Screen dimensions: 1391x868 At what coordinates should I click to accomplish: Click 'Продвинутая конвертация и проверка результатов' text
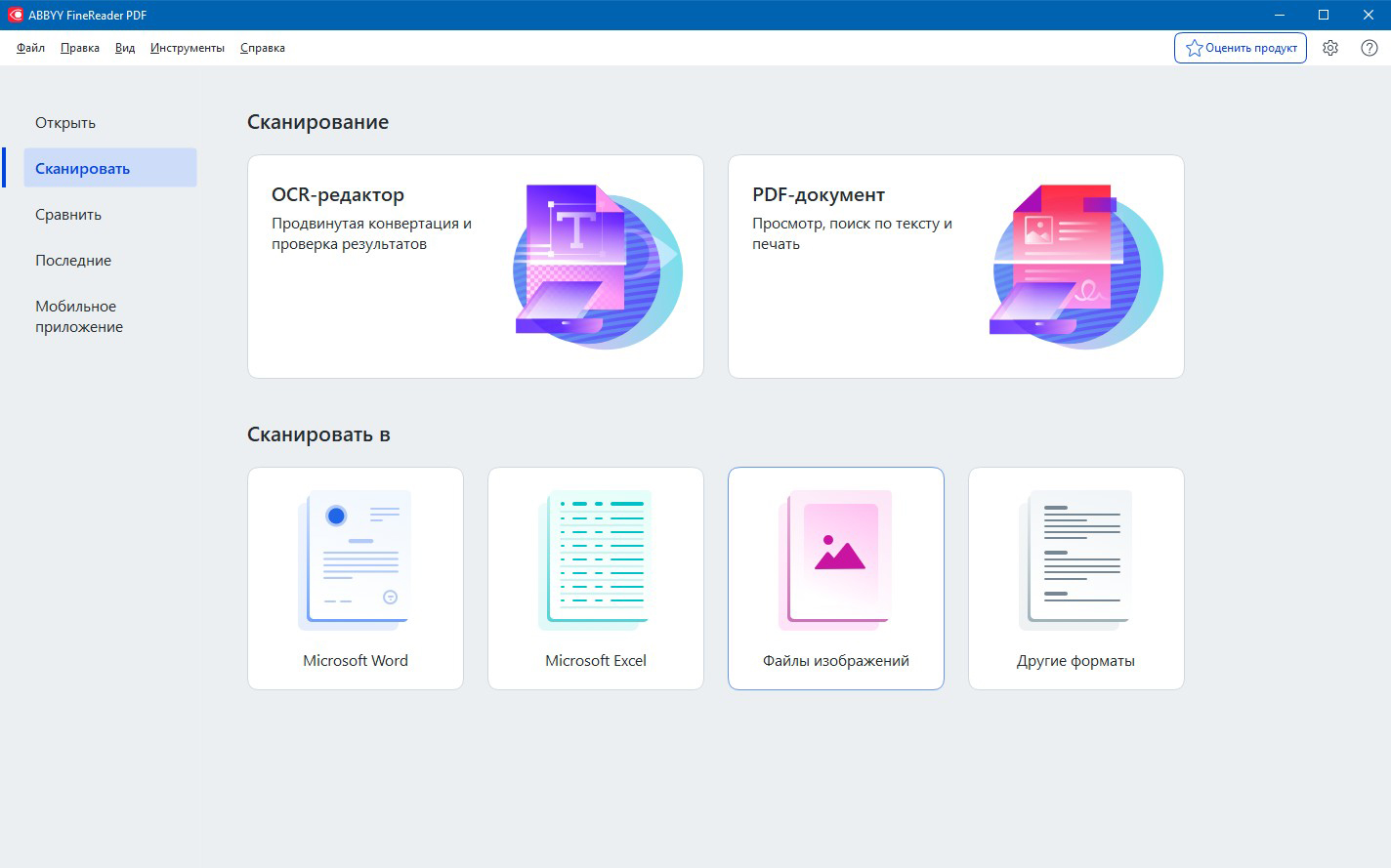[x=371, y=233]
